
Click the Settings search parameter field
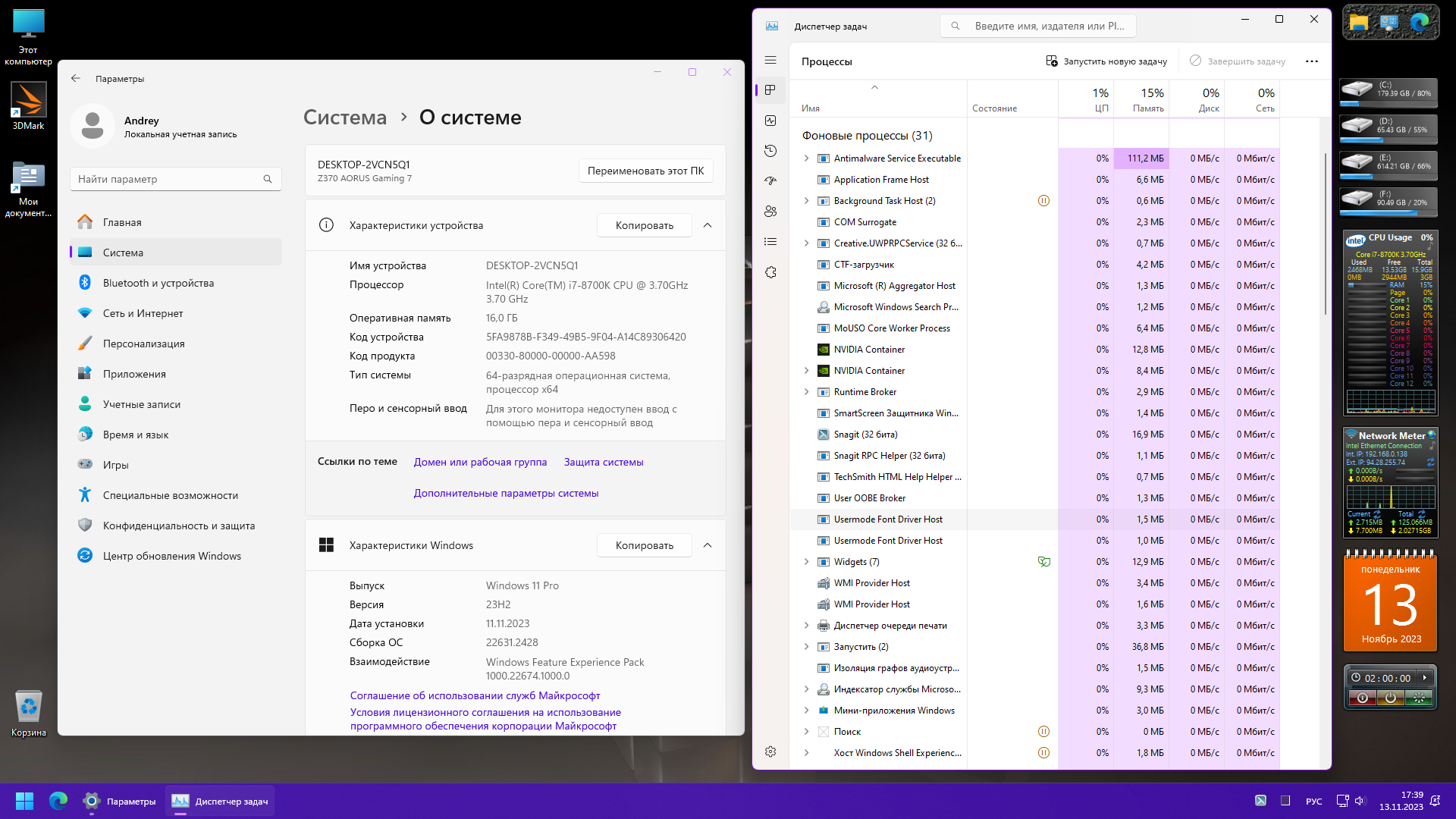168,179
